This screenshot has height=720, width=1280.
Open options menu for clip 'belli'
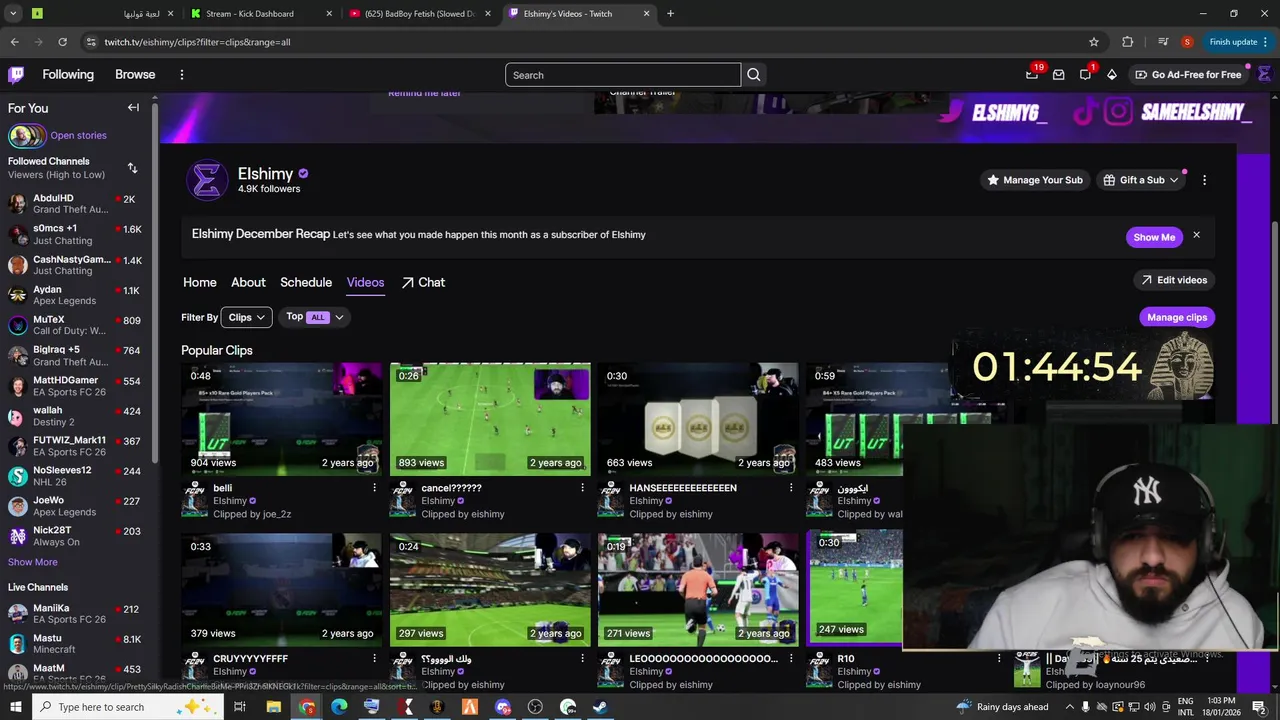pyautogui.click(x=375, y=488)
